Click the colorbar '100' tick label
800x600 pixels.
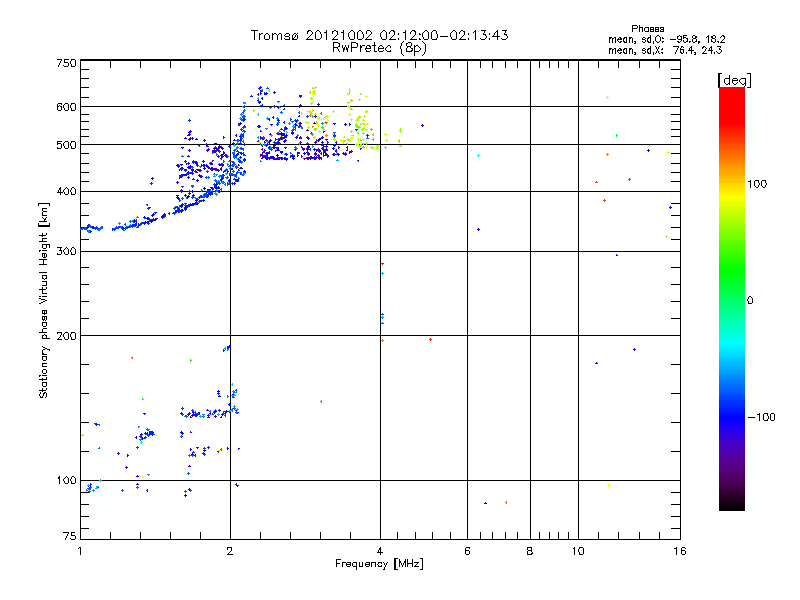coord(757,184)
